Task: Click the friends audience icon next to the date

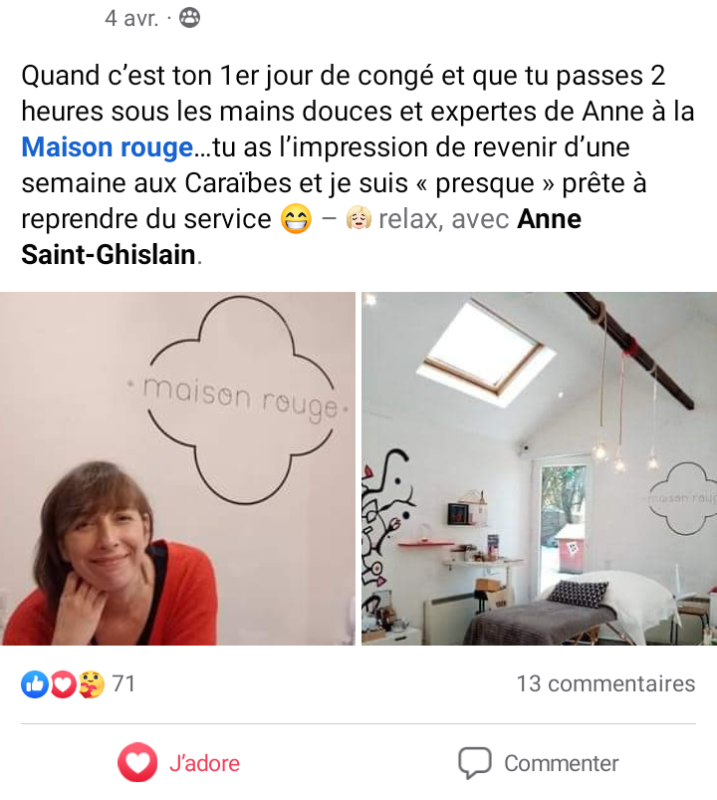Action: tap(189, 18)
